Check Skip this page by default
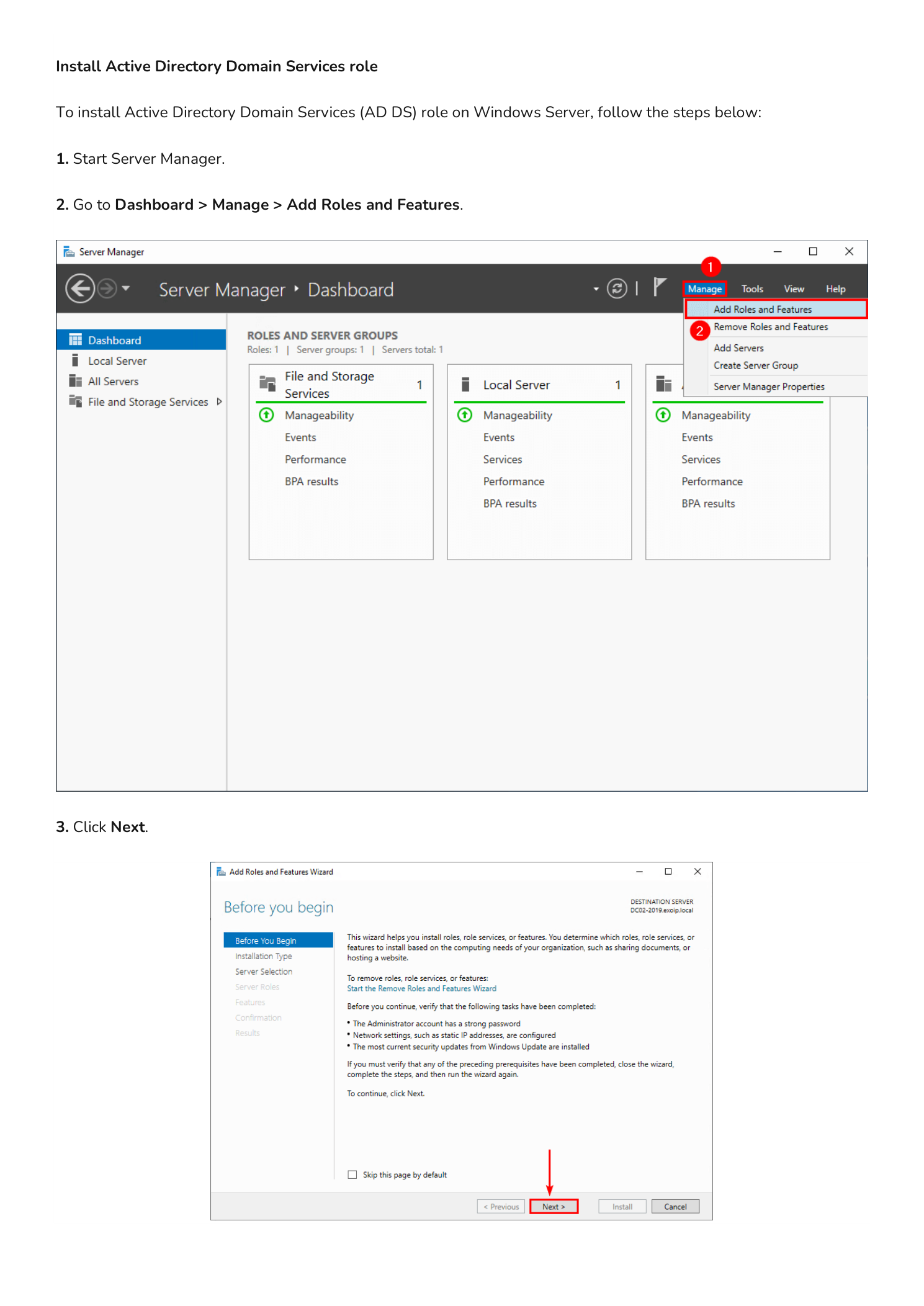Screen dimensions: 924x1306 click(352, 1174)
